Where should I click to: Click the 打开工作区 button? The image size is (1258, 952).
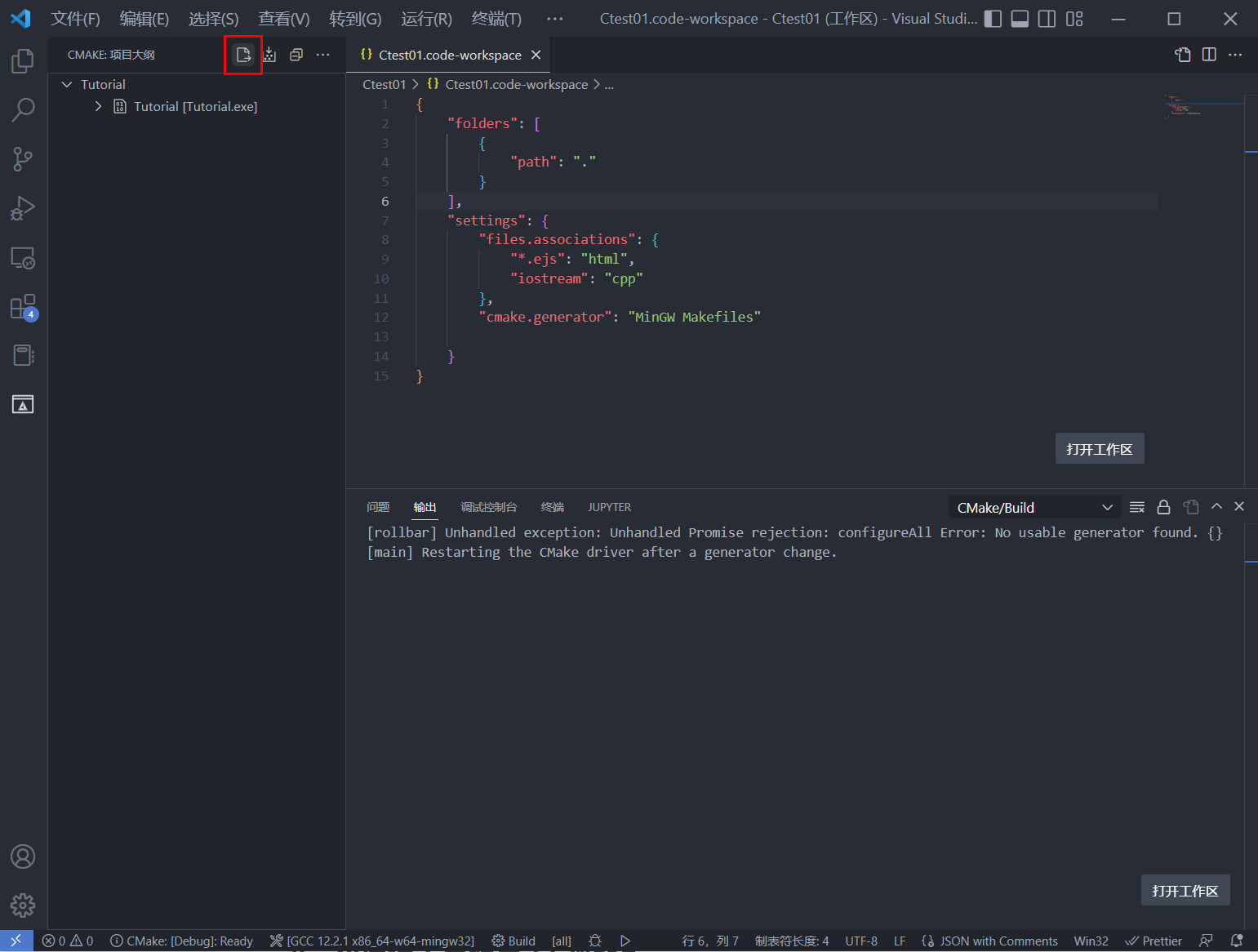click(1100, 448)
